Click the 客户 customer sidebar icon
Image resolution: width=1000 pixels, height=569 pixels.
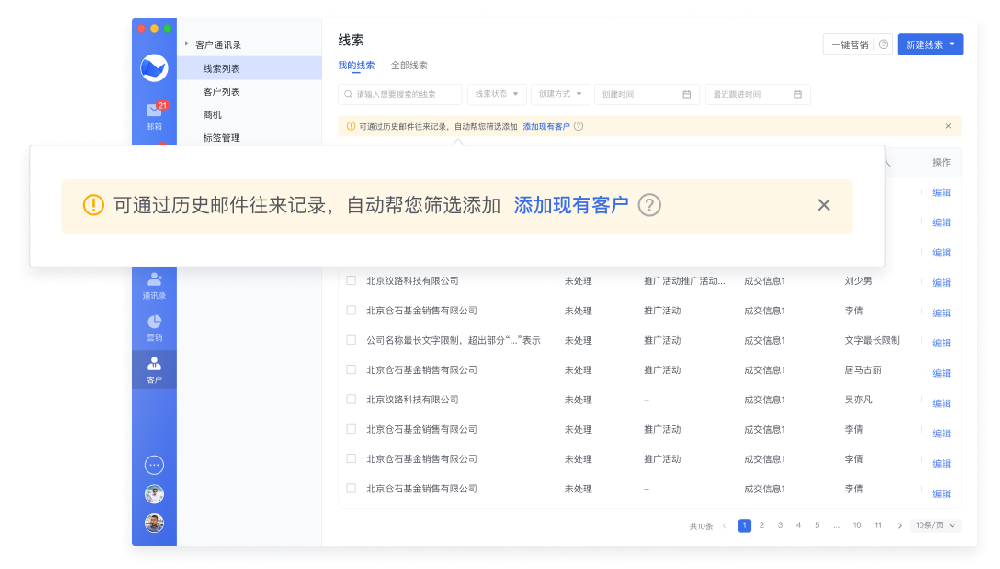click(154, 365)
